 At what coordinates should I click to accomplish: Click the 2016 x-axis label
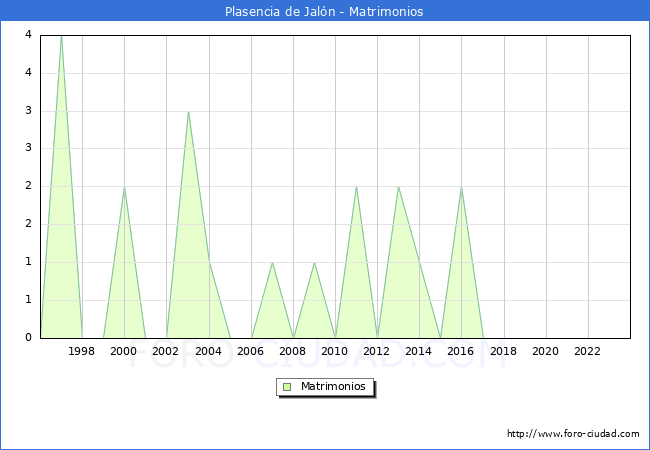point(461,351)
